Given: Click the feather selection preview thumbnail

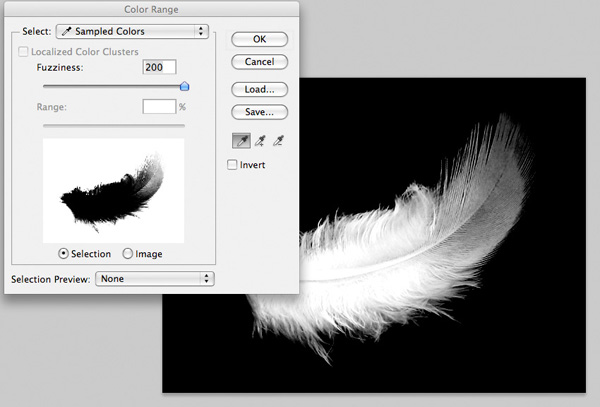Looking at the screenshot, I should tap(113, 190).
